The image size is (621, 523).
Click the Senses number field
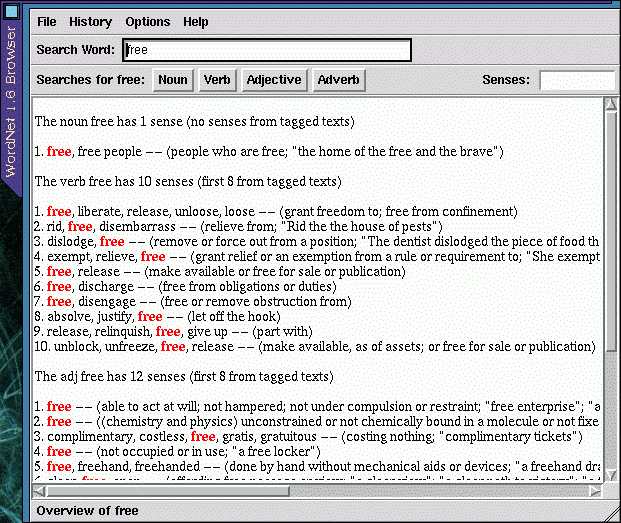[x=577, y=80]
